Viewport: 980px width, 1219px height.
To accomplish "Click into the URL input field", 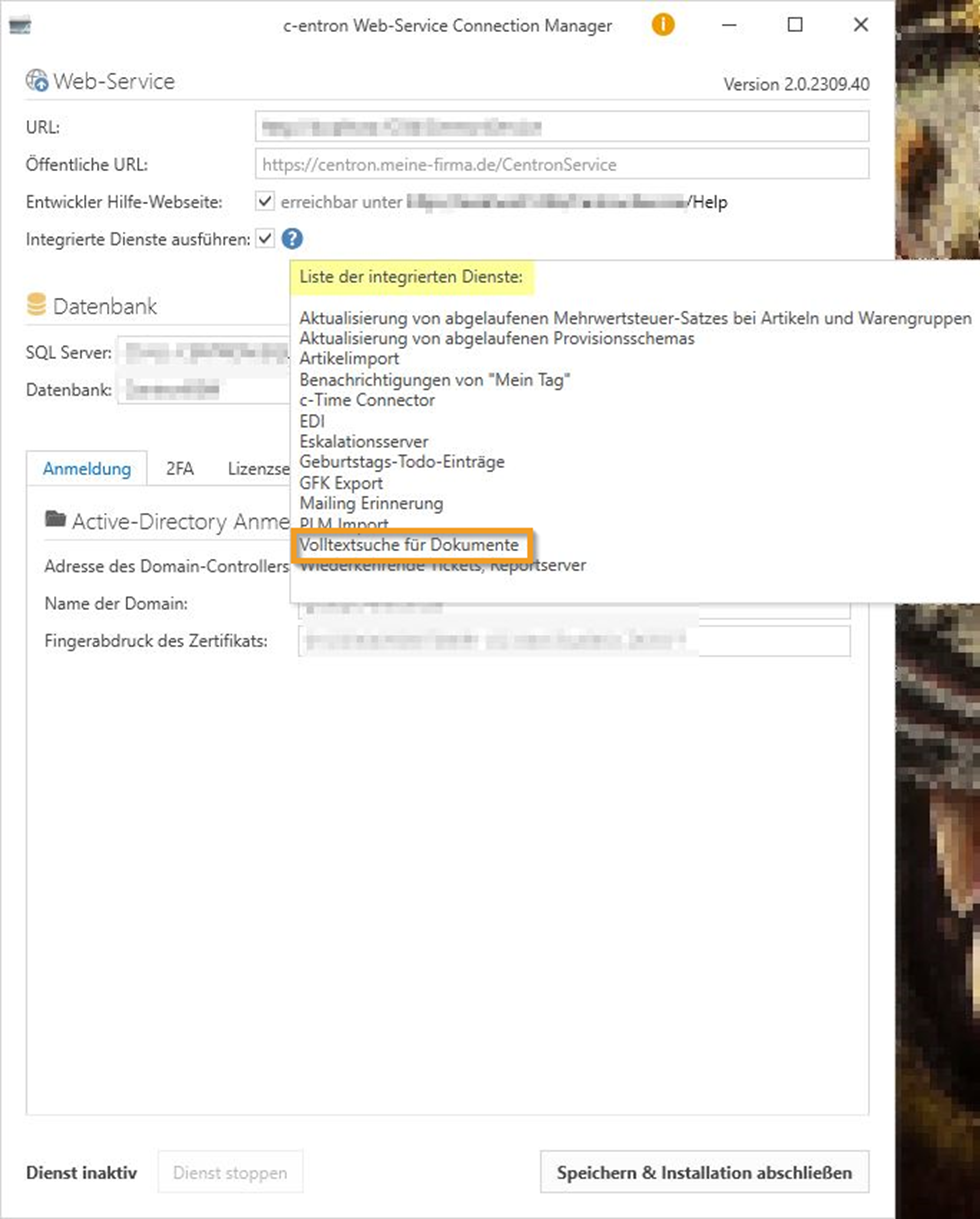I will [x=561, y=127].
